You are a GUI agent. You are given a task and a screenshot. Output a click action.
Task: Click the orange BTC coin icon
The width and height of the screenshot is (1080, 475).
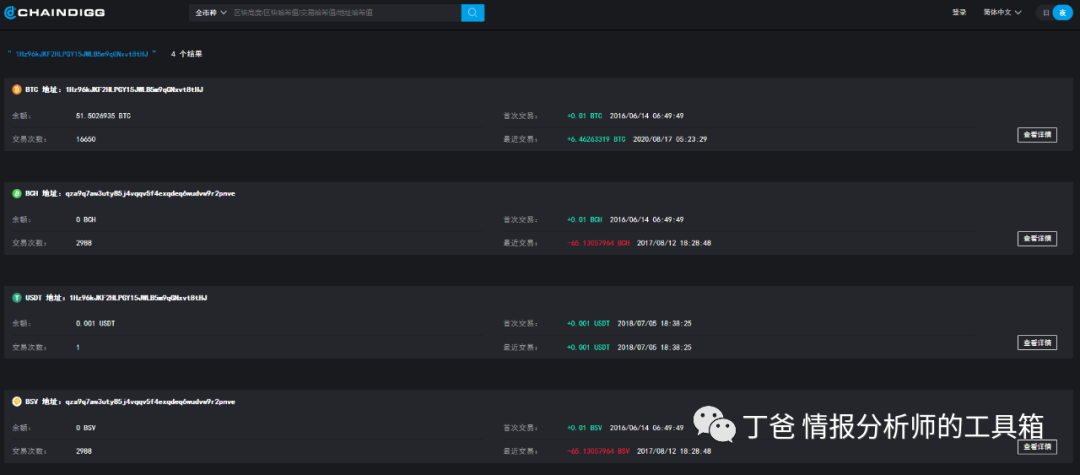coord(16,89)
